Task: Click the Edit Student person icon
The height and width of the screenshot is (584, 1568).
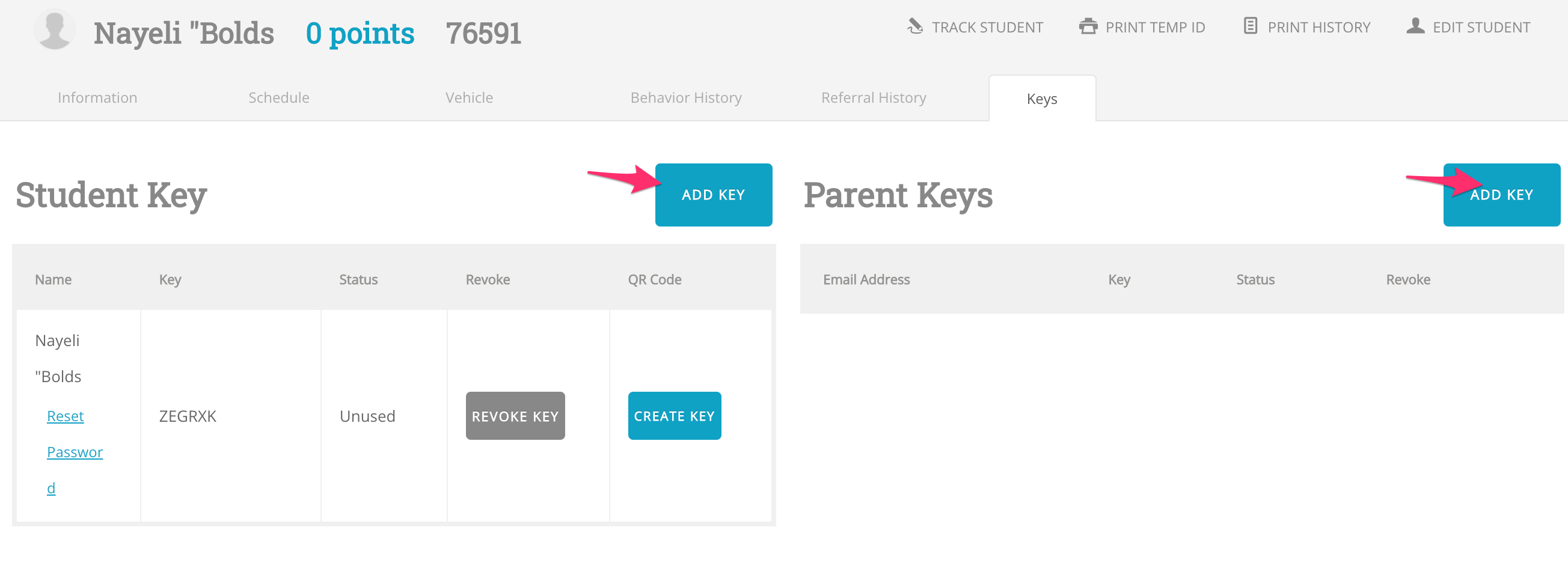Action: click(x=1415, y=27)
